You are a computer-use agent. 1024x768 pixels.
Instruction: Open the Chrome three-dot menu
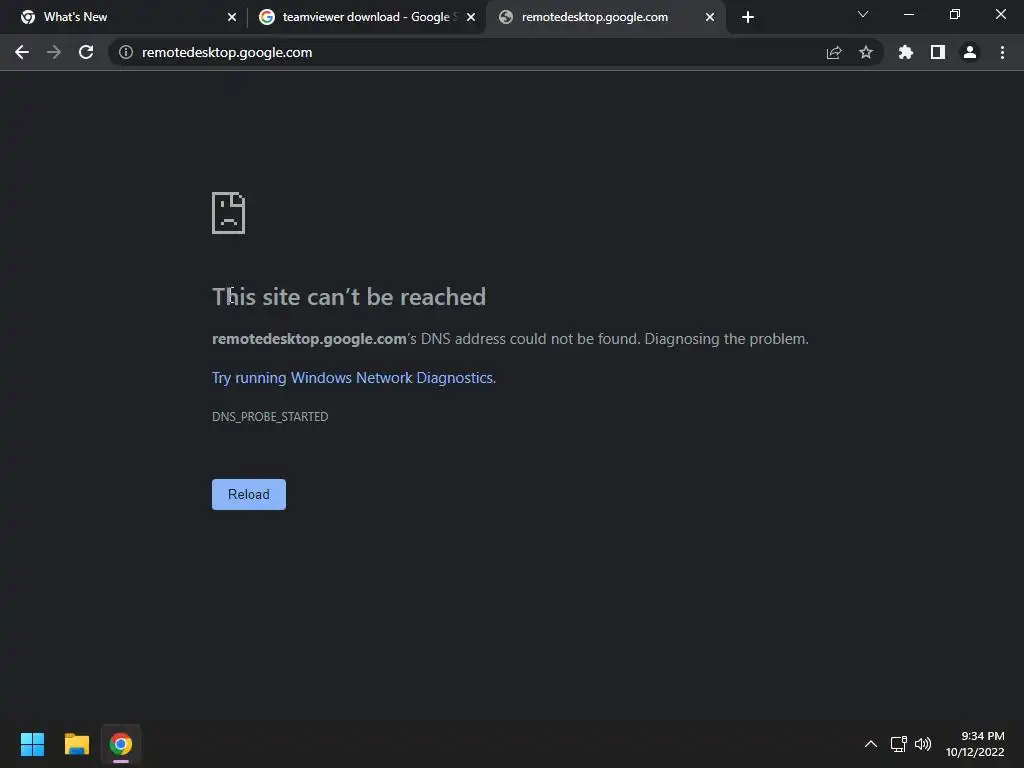tap(1002, 52)
